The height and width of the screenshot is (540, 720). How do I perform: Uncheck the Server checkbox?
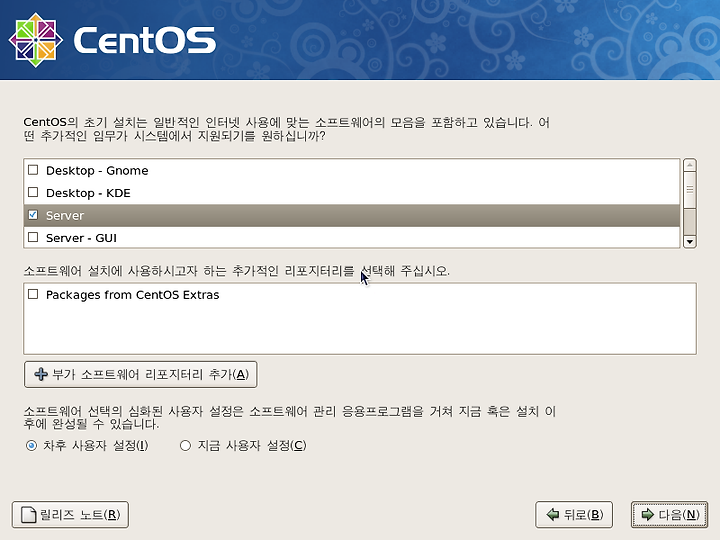33,215
